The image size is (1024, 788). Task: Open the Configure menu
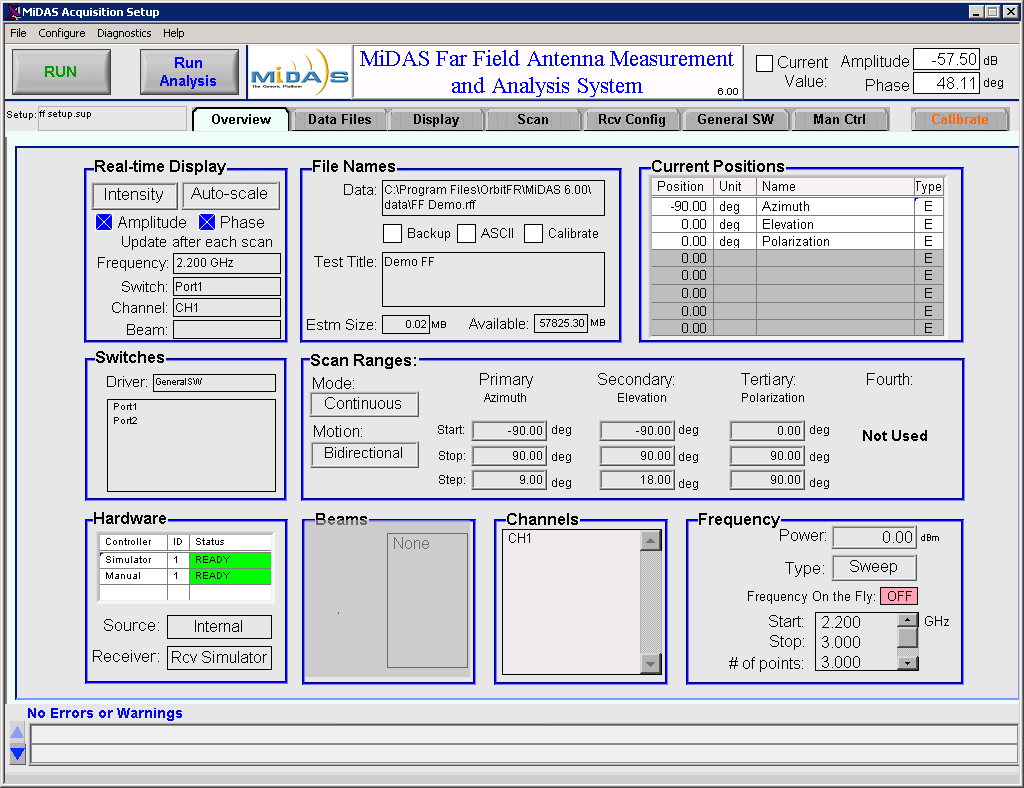point(61,33)
